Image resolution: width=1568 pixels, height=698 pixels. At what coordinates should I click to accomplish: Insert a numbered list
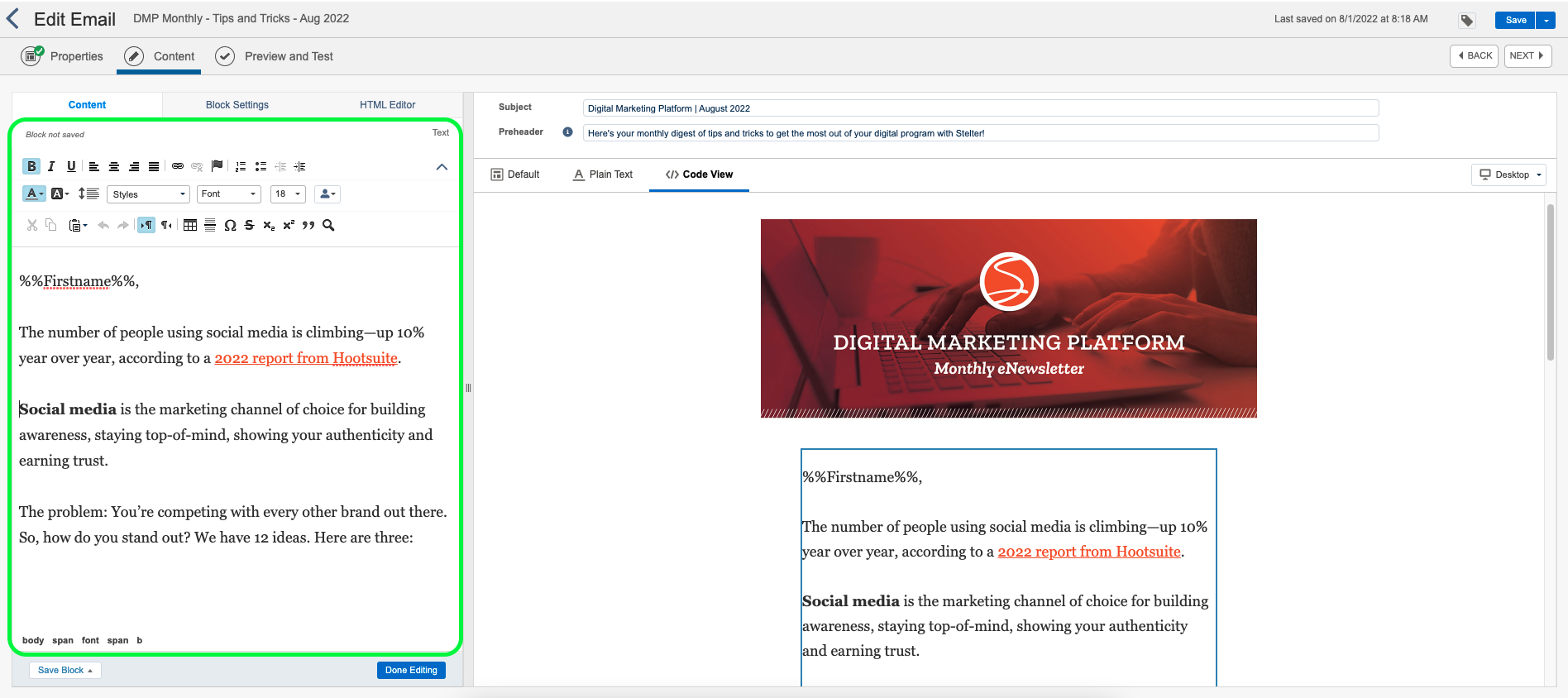pos(241,166)
